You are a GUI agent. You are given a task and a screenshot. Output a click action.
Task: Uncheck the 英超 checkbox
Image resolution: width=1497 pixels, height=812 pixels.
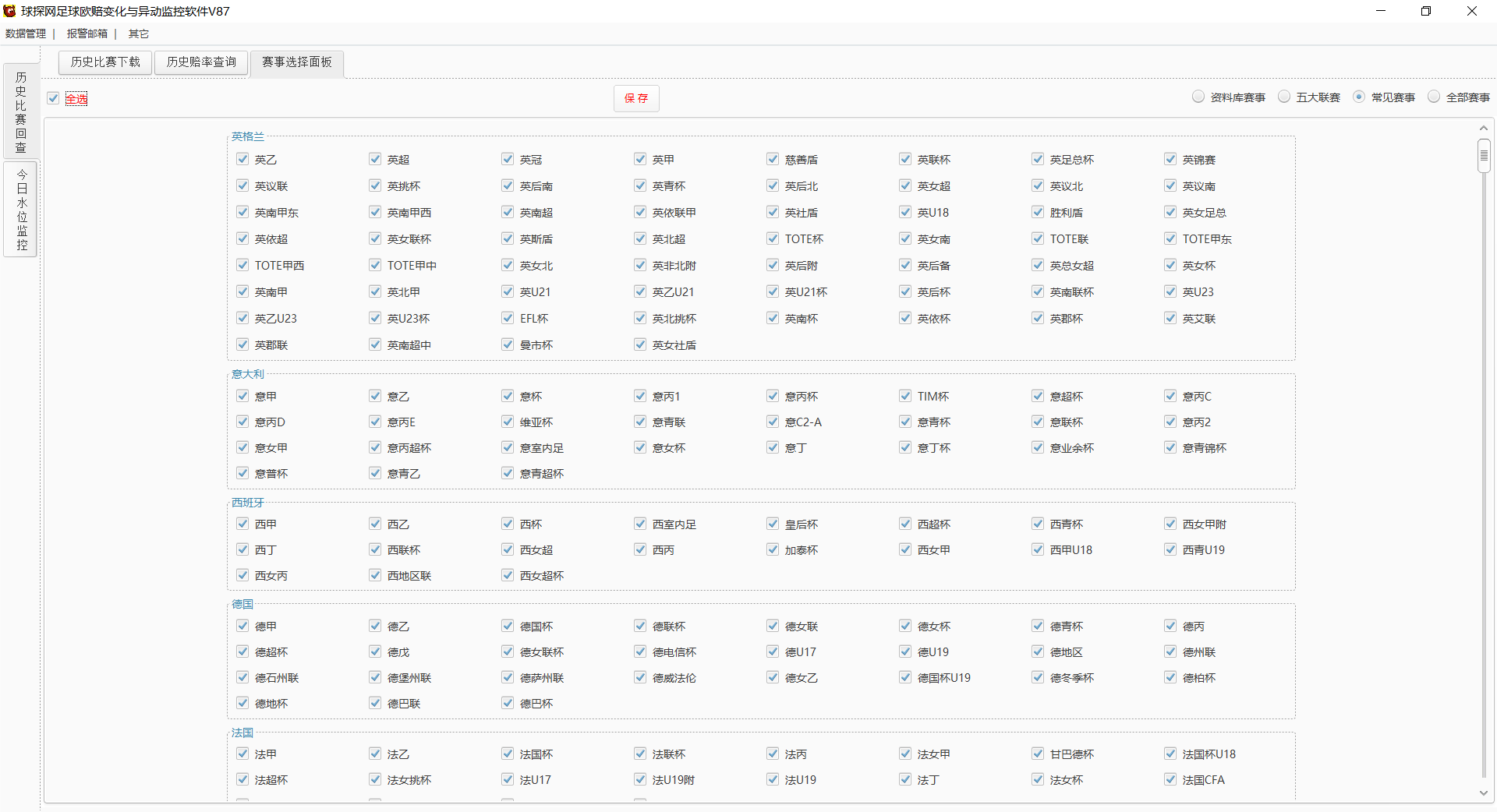click(375, 159)
